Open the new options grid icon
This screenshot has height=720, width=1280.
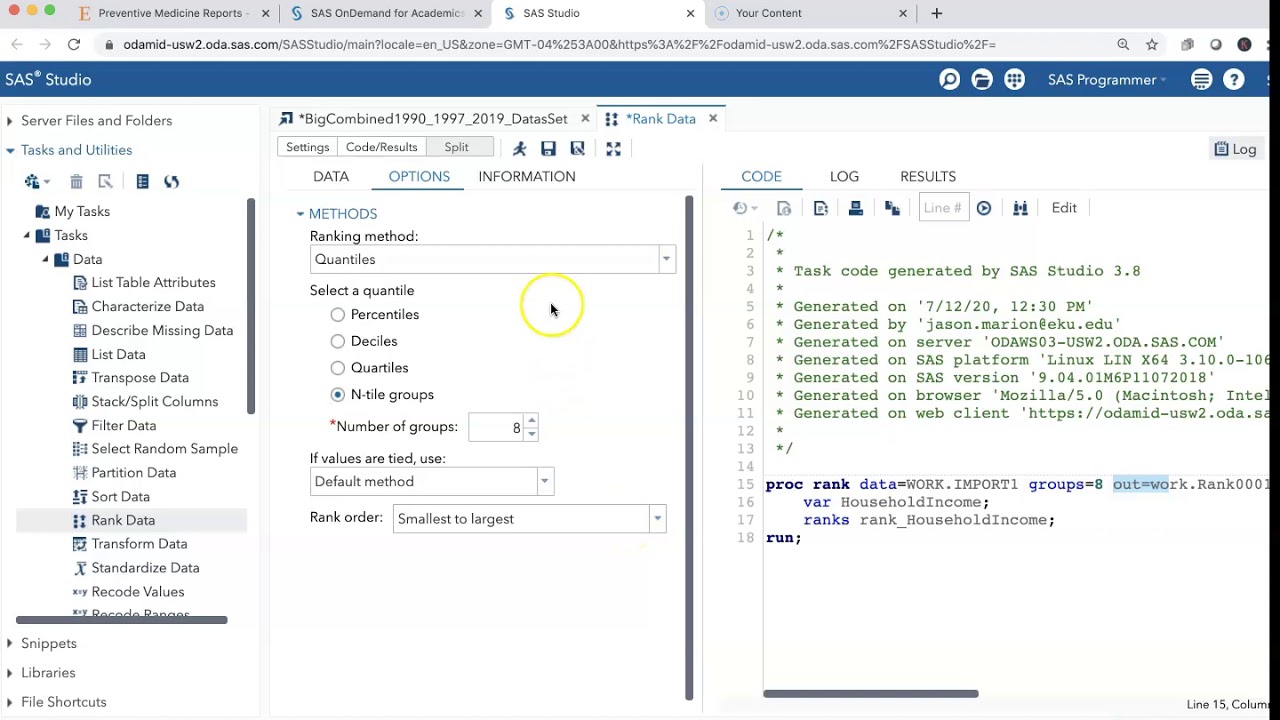1014,80
